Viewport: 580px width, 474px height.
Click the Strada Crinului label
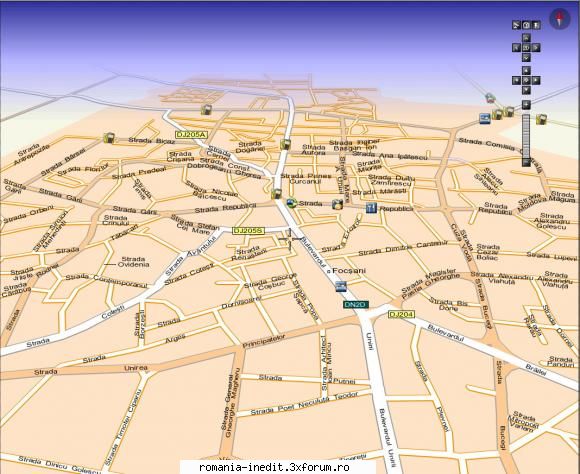point(115,220)
